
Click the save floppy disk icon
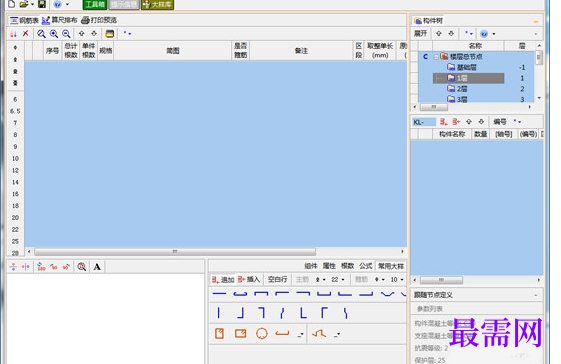[x=42, y=4]
